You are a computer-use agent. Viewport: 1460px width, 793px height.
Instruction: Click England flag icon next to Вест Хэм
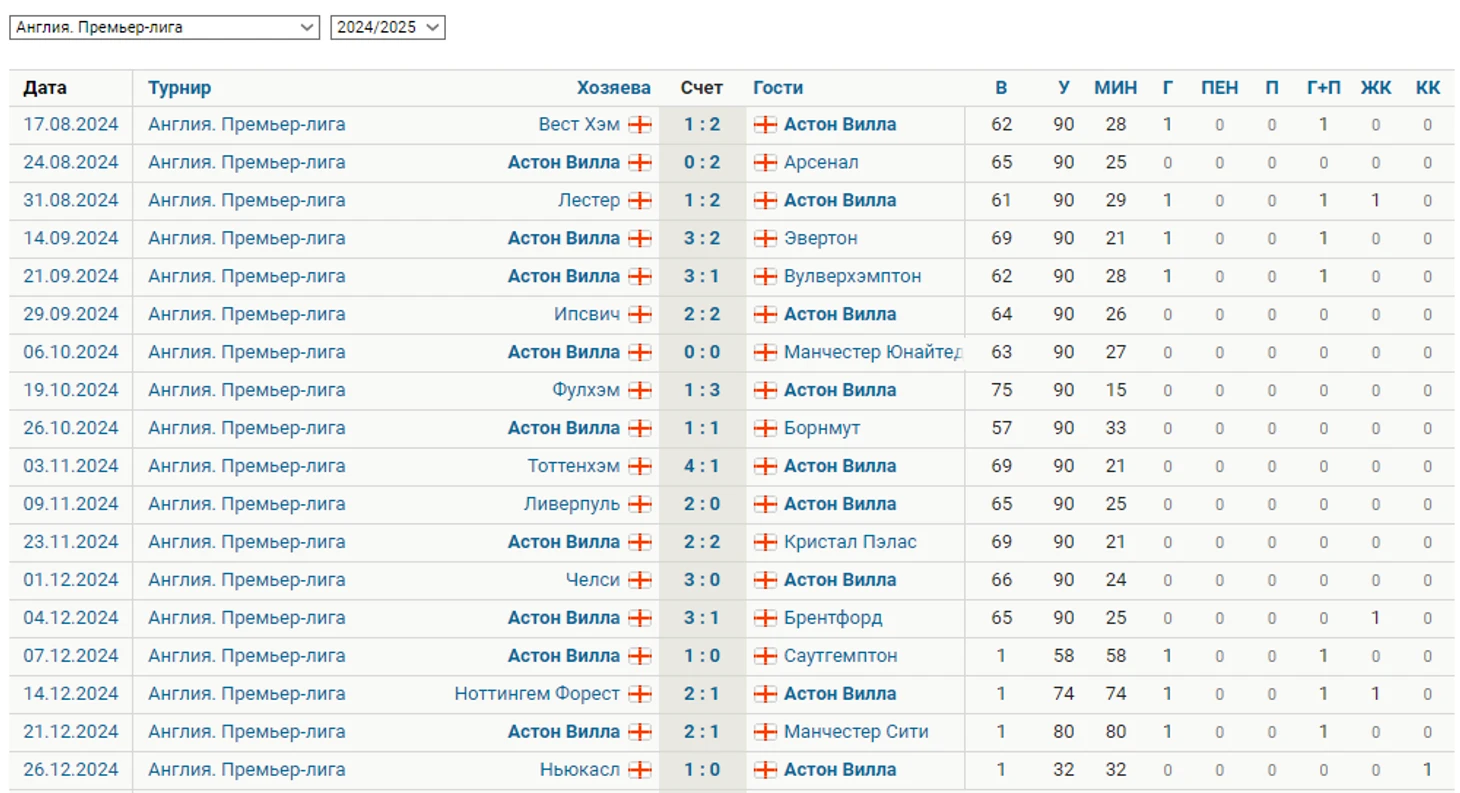[x=640, y=125]
